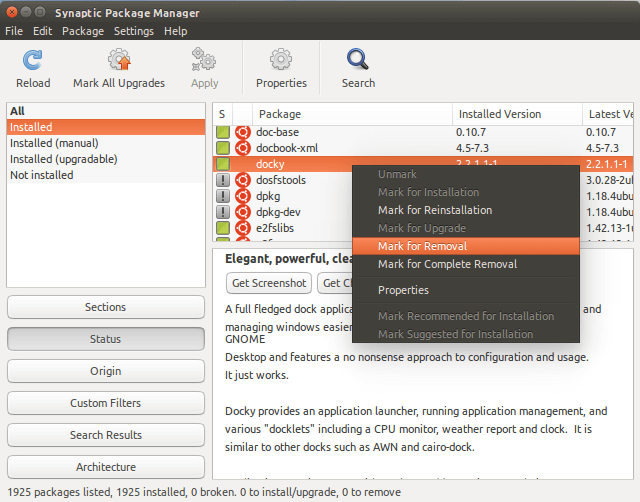Click the status mark box for dosfstools
The height and width of the screenshot is (502, 640).
[x=223, y=180]
